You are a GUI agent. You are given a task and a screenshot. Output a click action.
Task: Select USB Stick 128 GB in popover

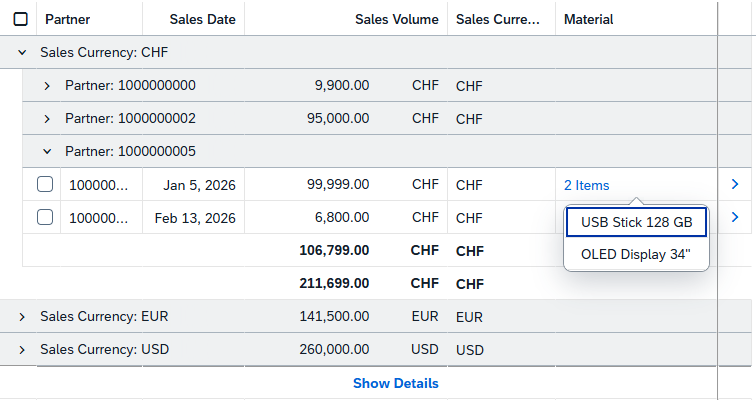[x=636, y=222]
